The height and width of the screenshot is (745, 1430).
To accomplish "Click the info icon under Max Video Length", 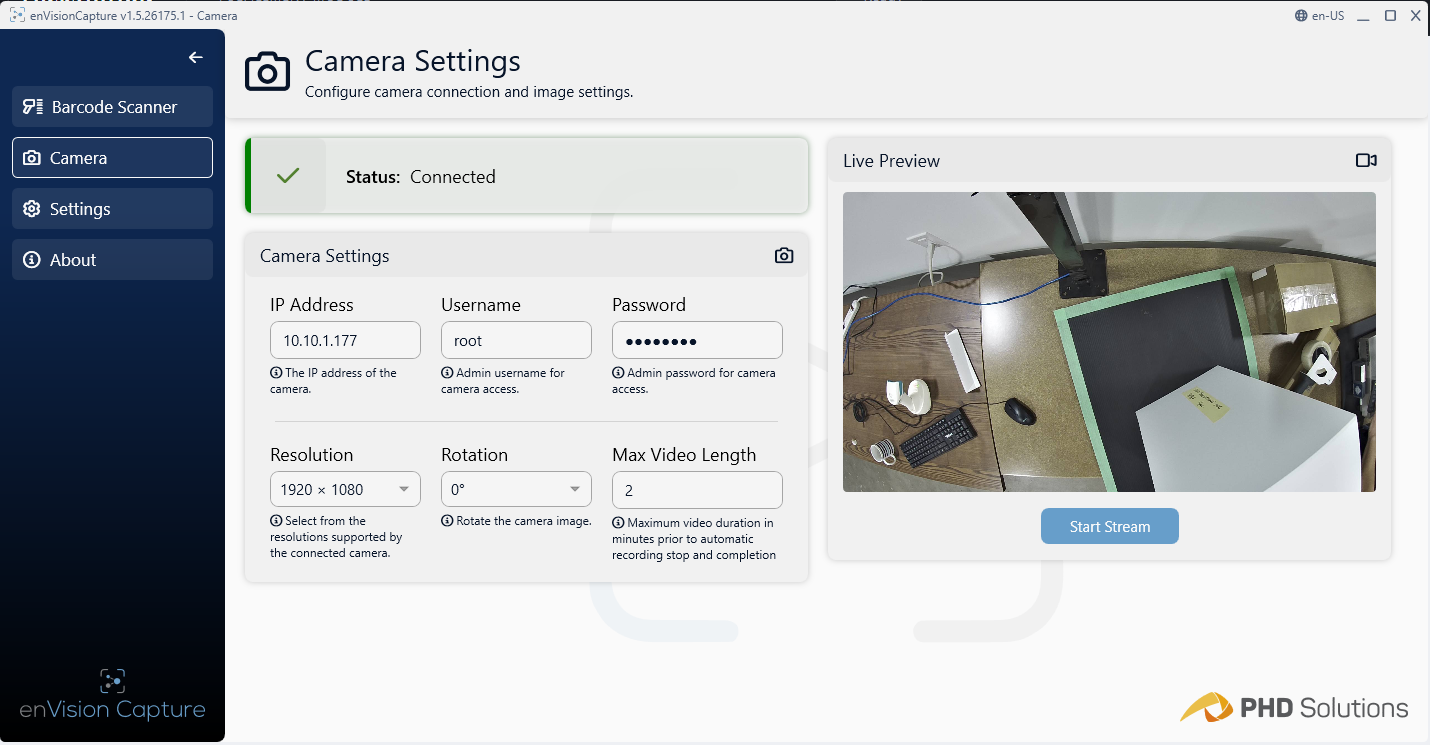I will pyautogui.click(x=618, y=523).
